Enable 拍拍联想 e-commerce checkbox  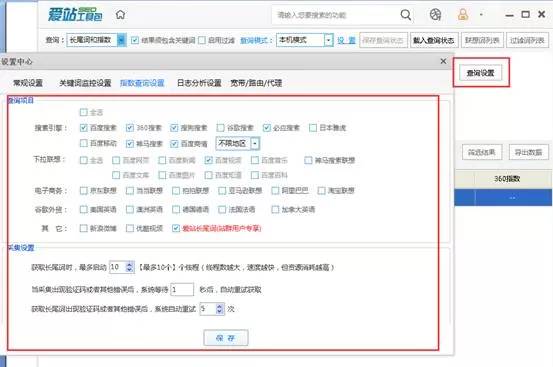pyautogui.click(x=176, y=191)
